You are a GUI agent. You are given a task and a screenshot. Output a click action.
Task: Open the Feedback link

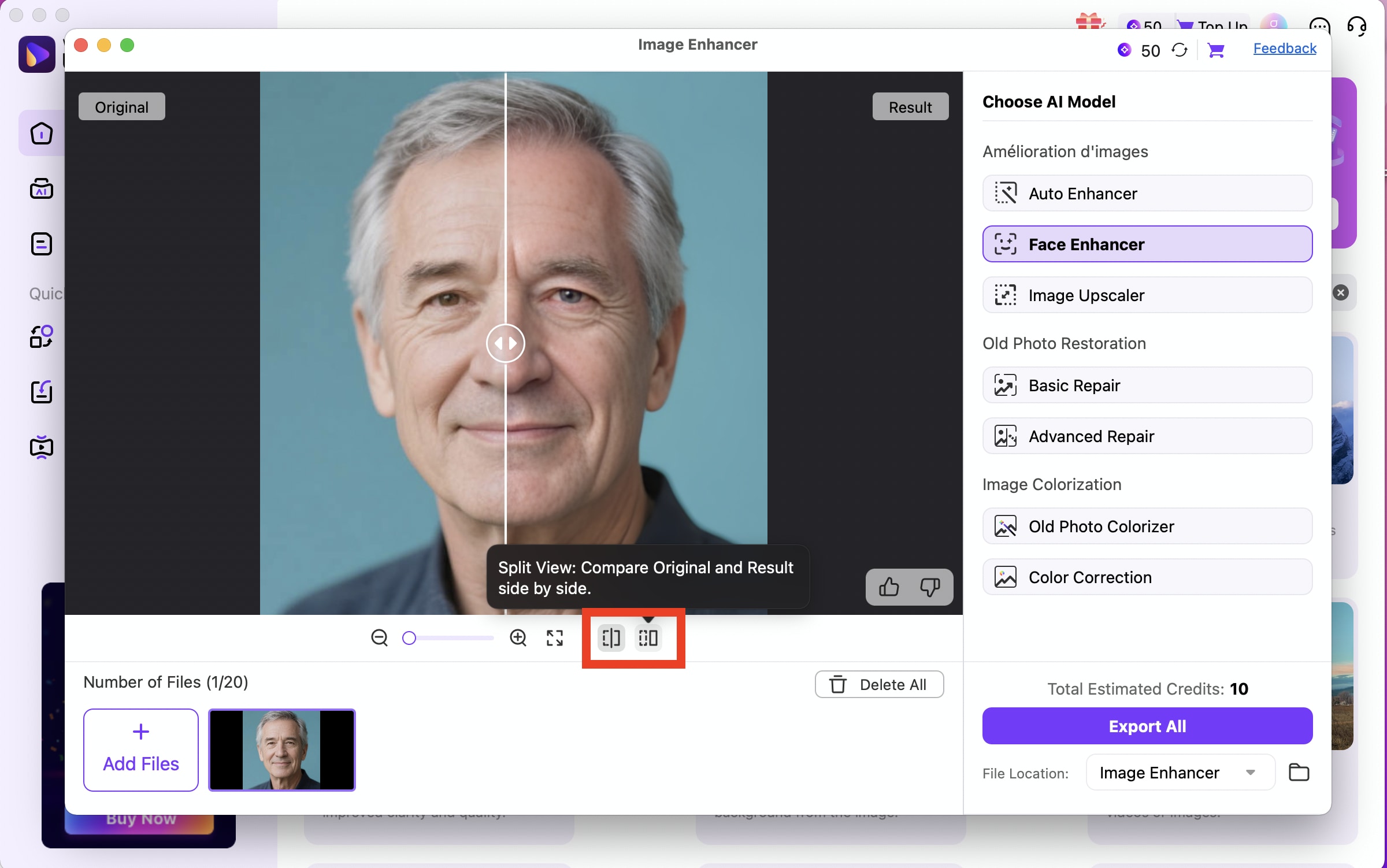tap(1284, 49)
